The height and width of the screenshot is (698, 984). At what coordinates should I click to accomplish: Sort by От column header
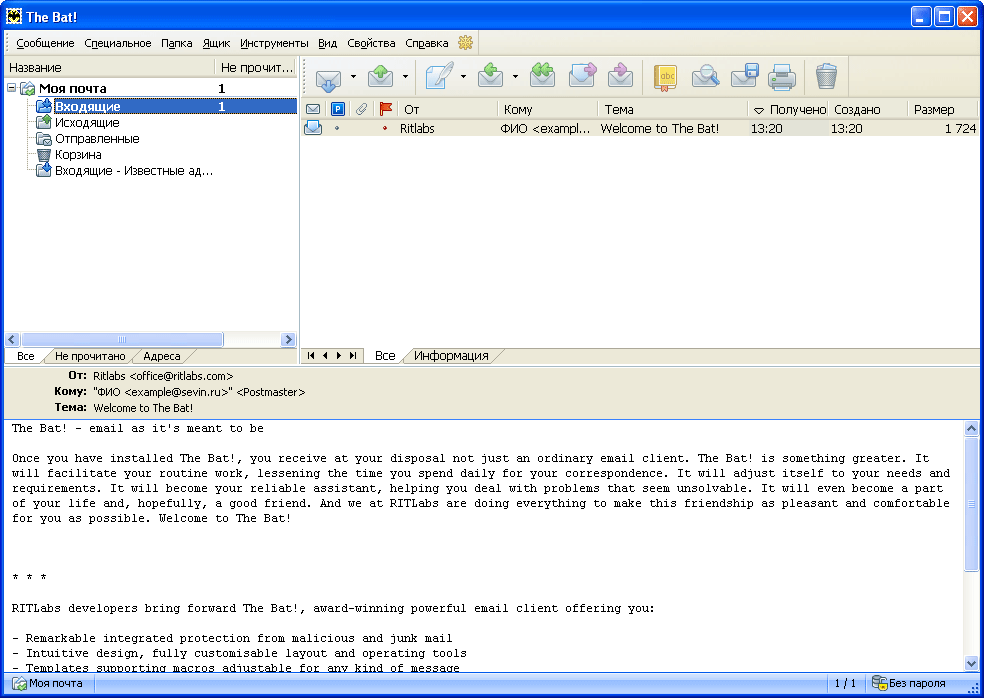447,109
